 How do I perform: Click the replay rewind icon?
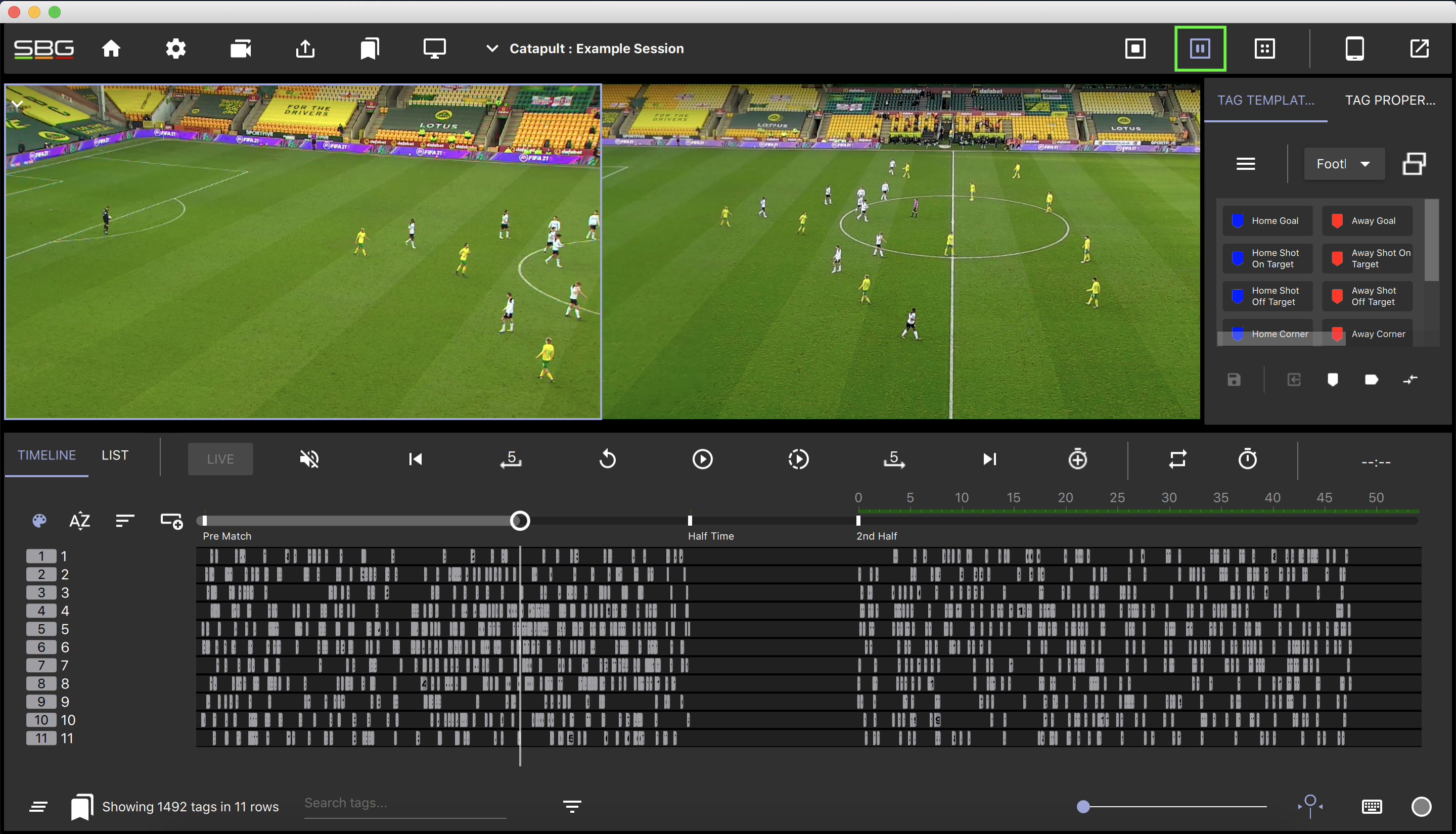click(607, 459)
